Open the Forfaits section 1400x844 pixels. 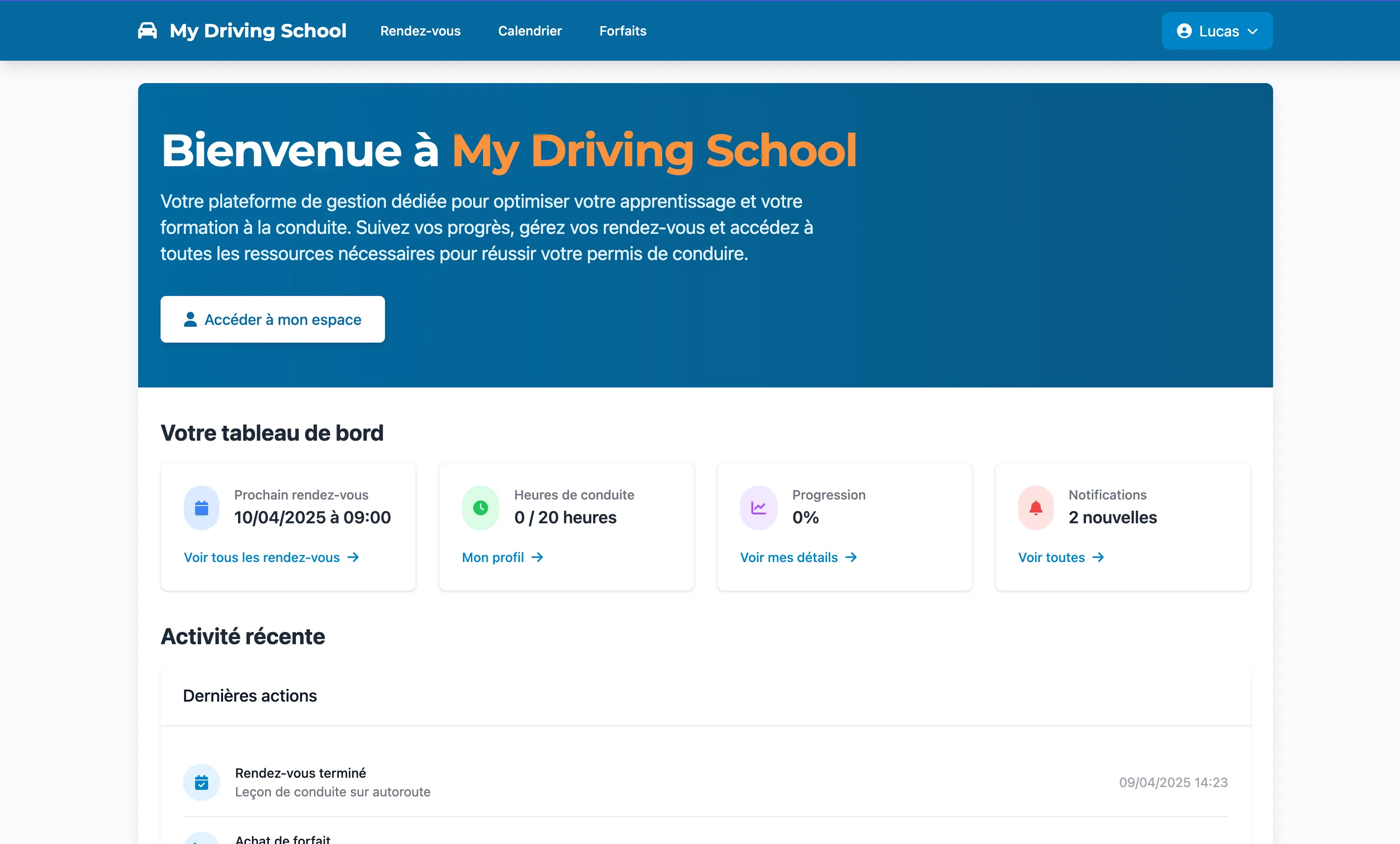(622, 31)
